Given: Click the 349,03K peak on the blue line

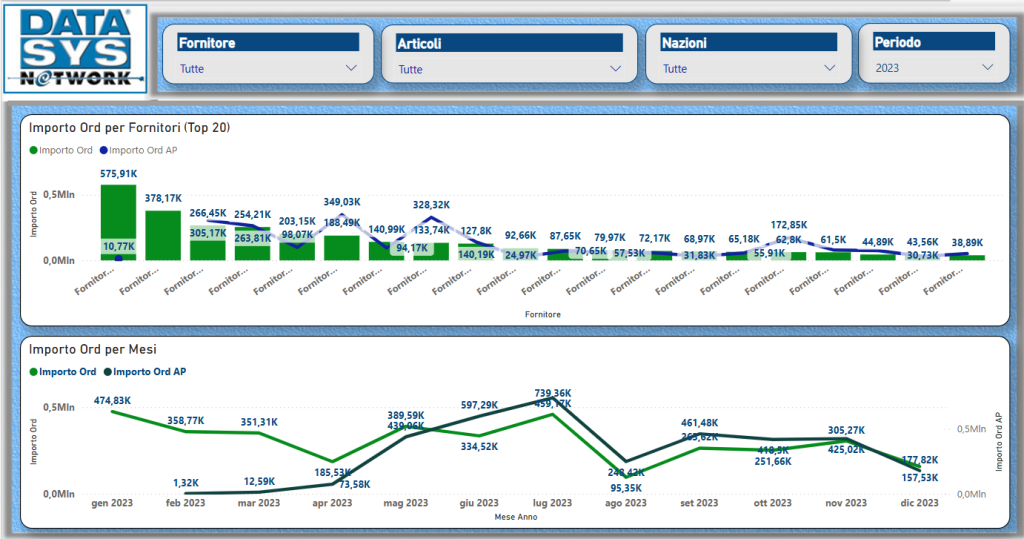Looking at the screenshot, I should [342, 215].
